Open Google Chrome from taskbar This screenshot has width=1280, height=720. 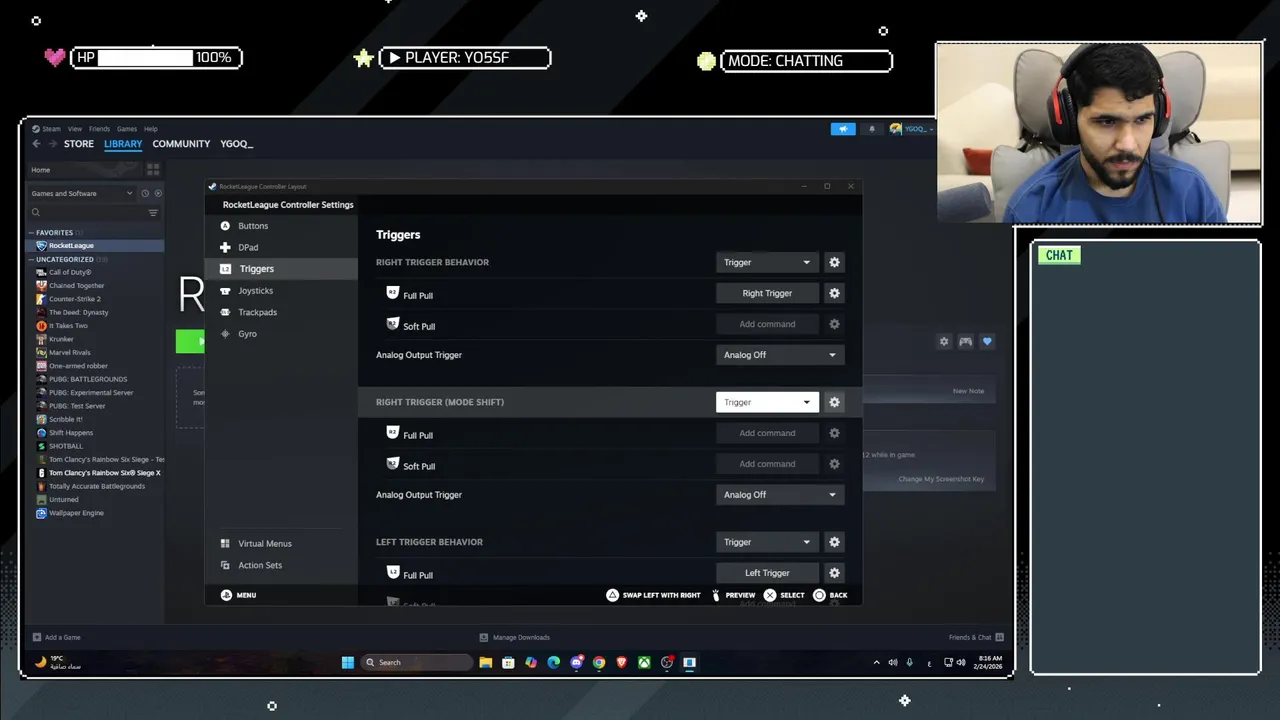pos(599,662)
